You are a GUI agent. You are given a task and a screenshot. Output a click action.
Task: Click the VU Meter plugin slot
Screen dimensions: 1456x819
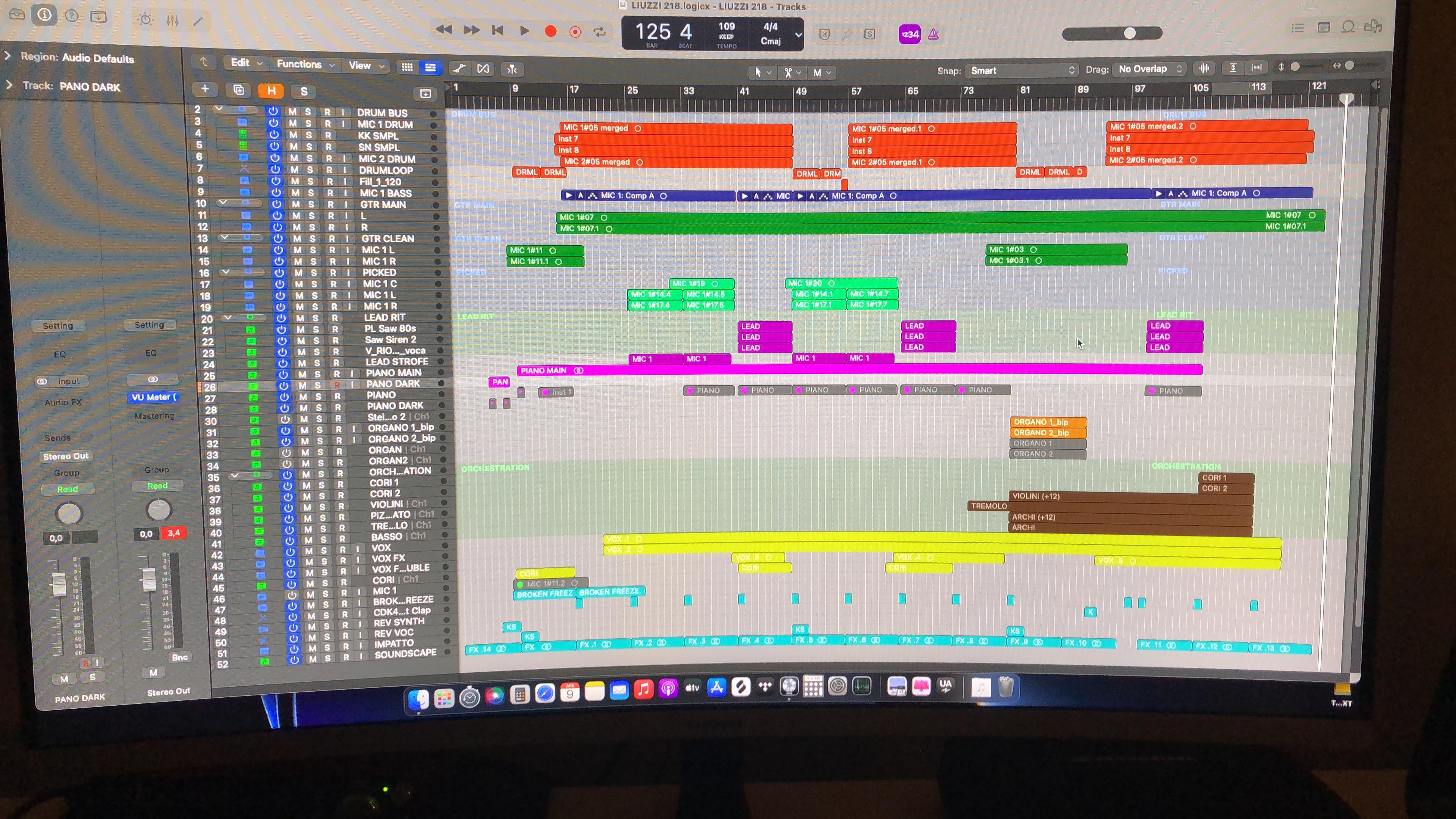coord(154,397)
